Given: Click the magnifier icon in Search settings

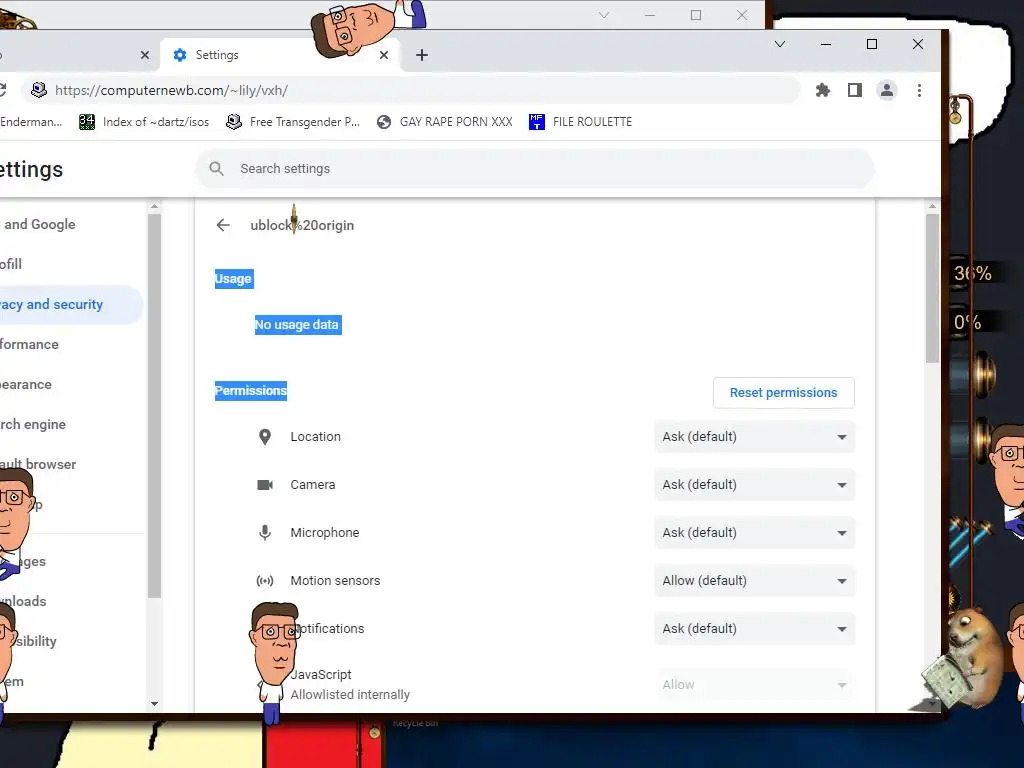Looking at the screenshot, I should click(x=217, y=168).
